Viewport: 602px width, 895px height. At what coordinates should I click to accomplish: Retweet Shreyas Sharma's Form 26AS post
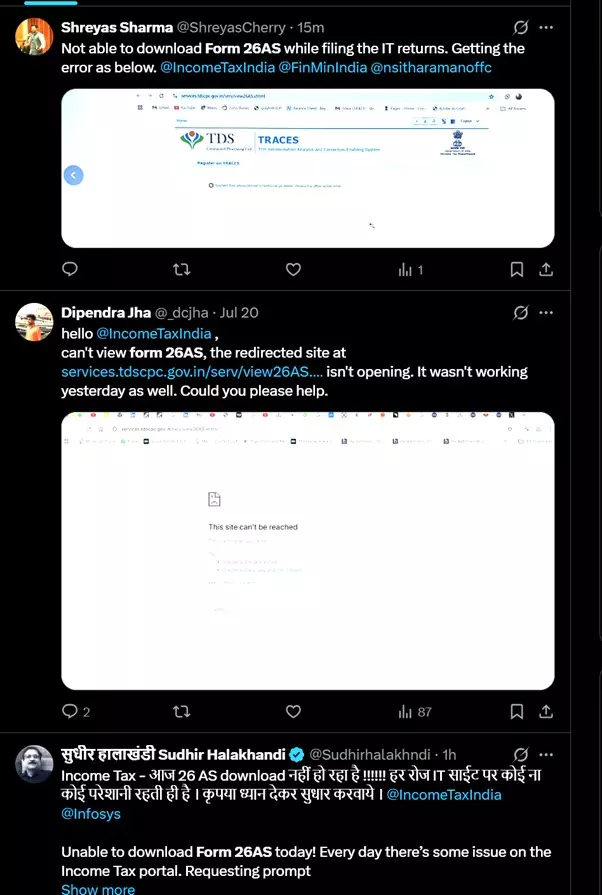coord(181,269)
